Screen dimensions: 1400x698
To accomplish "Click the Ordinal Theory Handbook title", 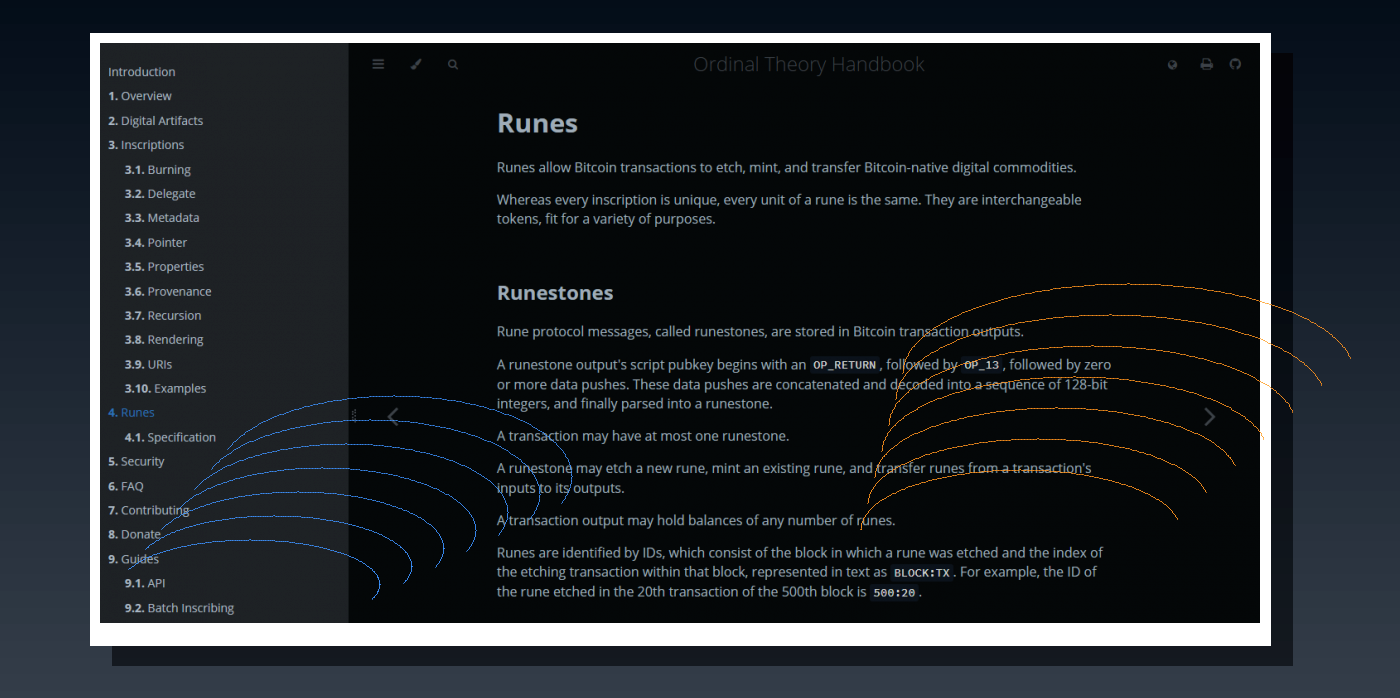I will point(809,65).
